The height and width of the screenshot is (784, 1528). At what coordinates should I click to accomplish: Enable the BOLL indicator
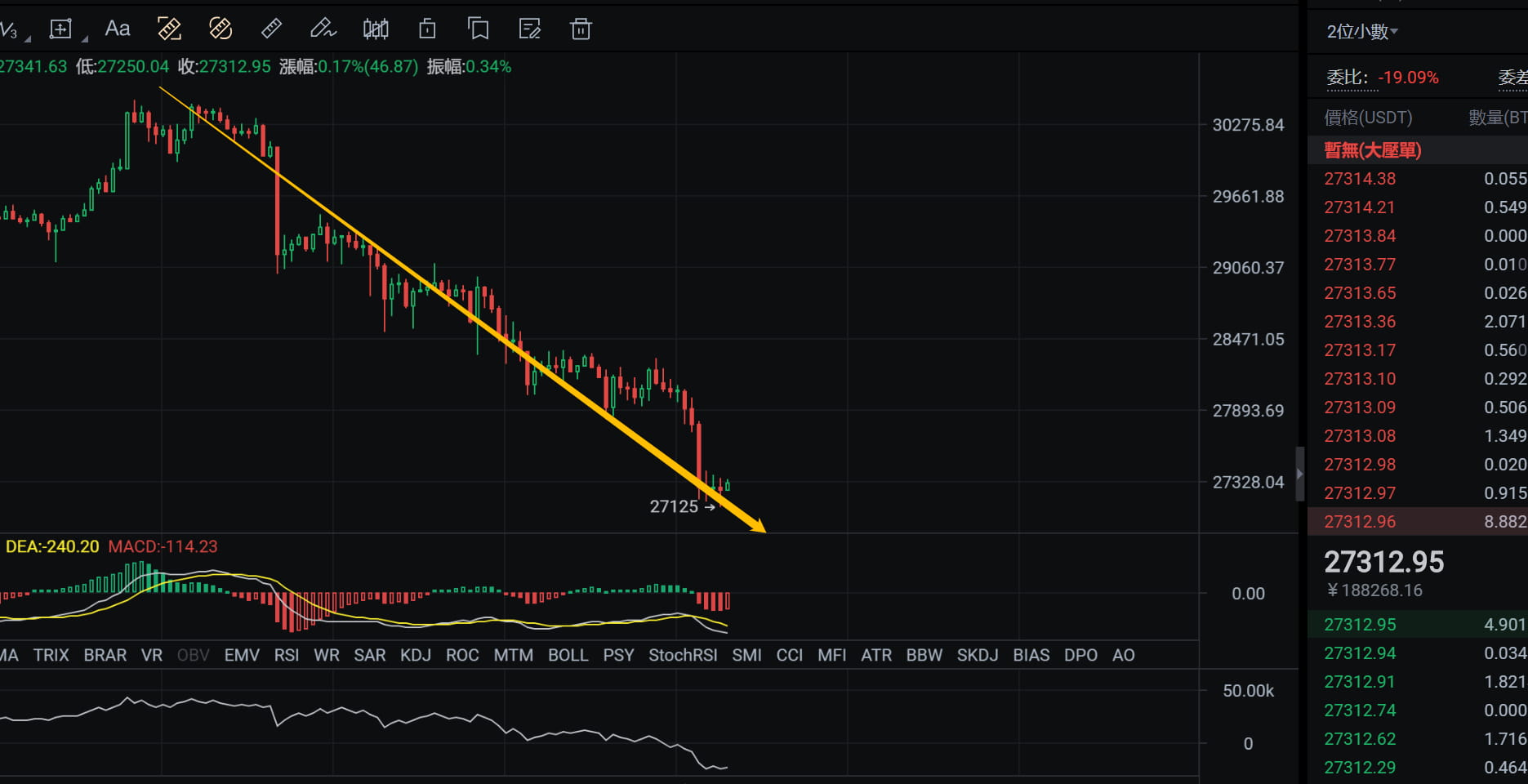pos(568,654)
